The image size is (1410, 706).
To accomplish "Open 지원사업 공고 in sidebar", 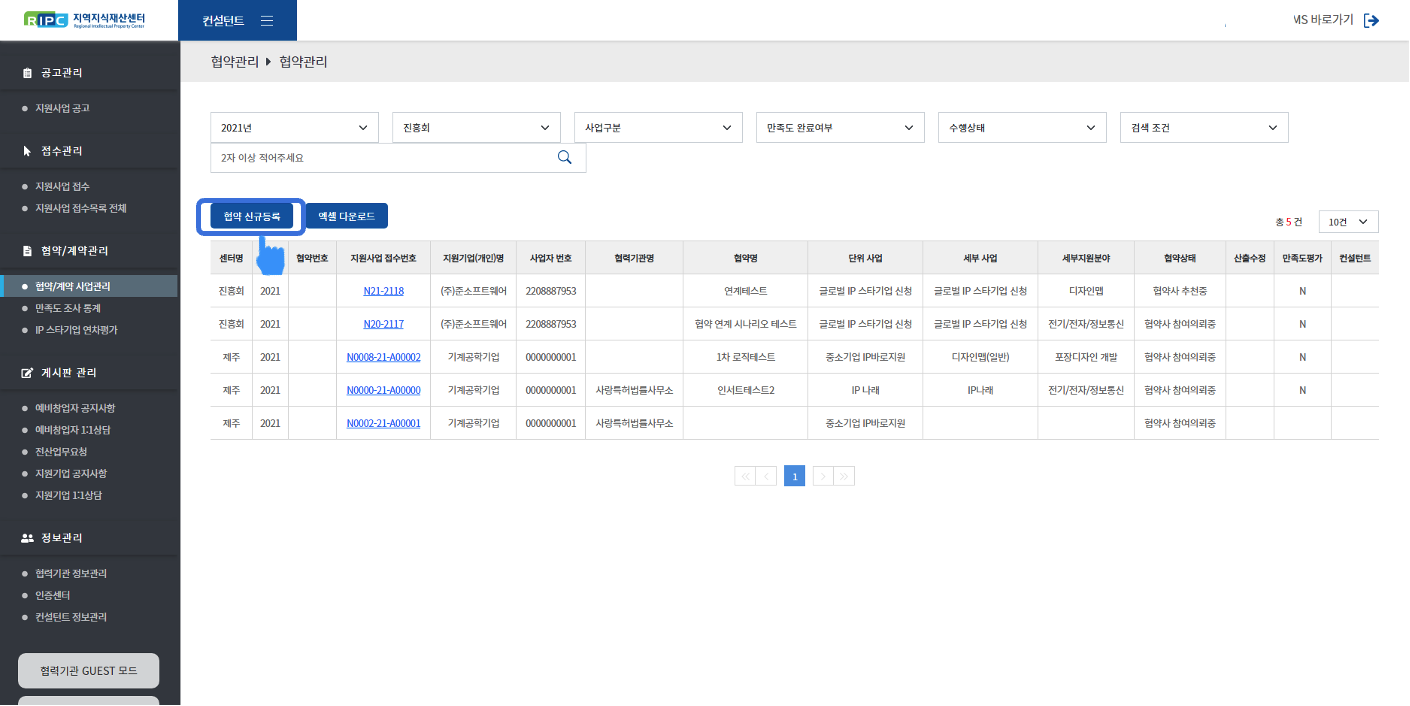I will click(x=63, y=108).
